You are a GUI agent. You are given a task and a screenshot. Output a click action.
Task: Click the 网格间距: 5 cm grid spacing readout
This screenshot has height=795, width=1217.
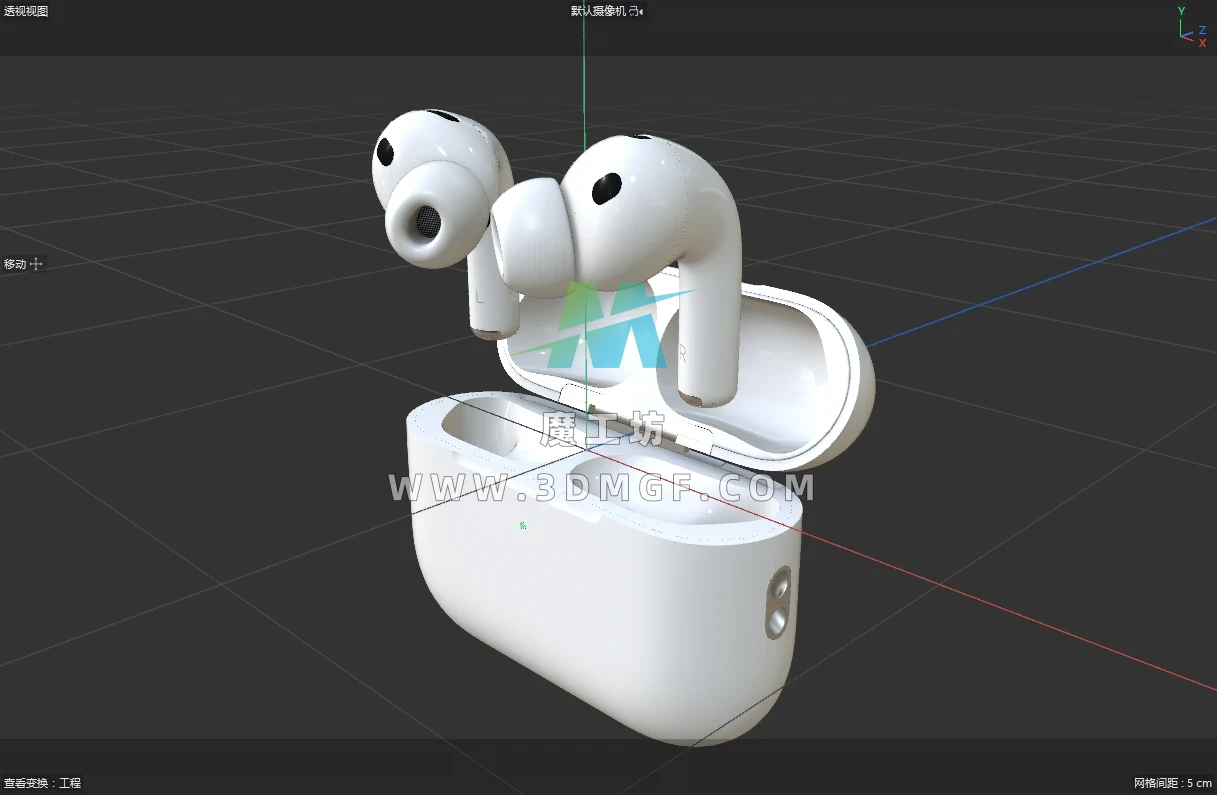pyautogui.click(x=1173, y=783)
